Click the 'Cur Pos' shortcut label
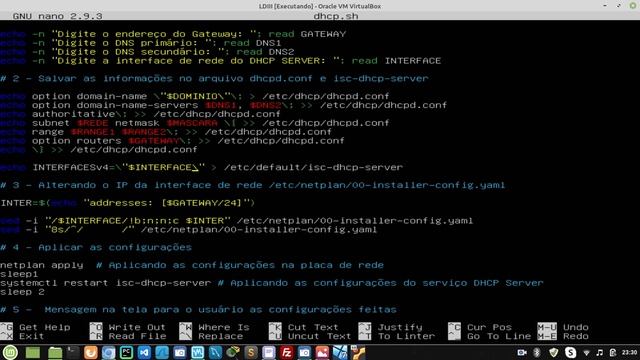Screen dimensions: 640x360 tap(489, 327)
